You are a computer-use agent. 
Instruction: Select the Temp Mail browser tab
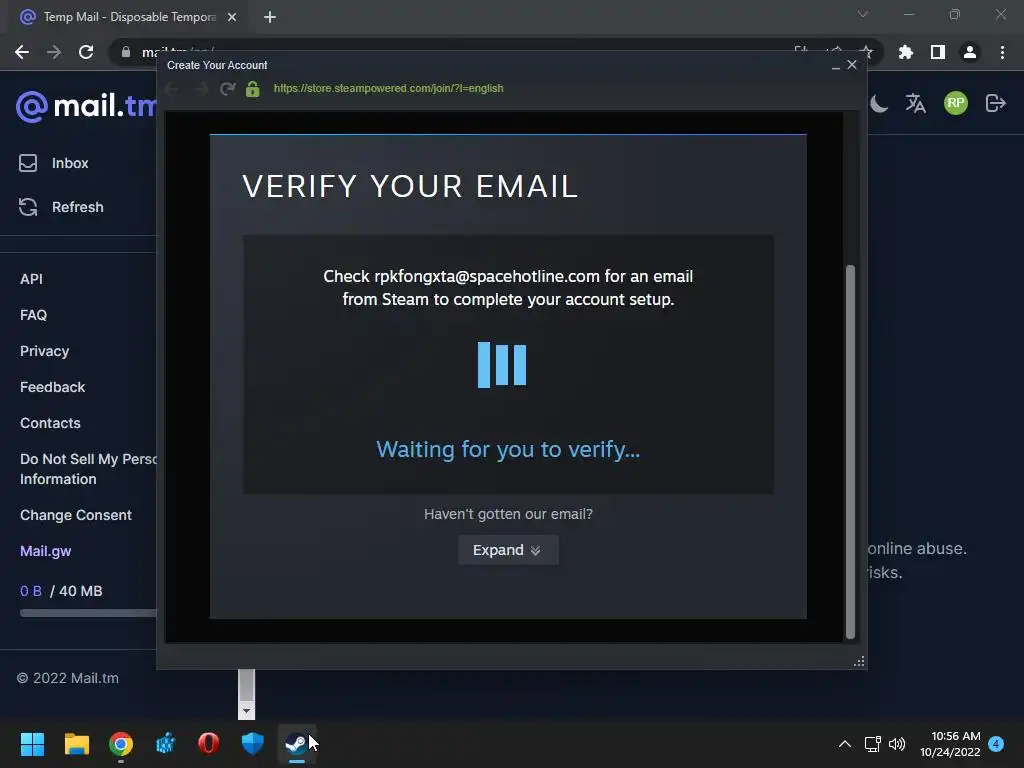click(x=129, y=17)
